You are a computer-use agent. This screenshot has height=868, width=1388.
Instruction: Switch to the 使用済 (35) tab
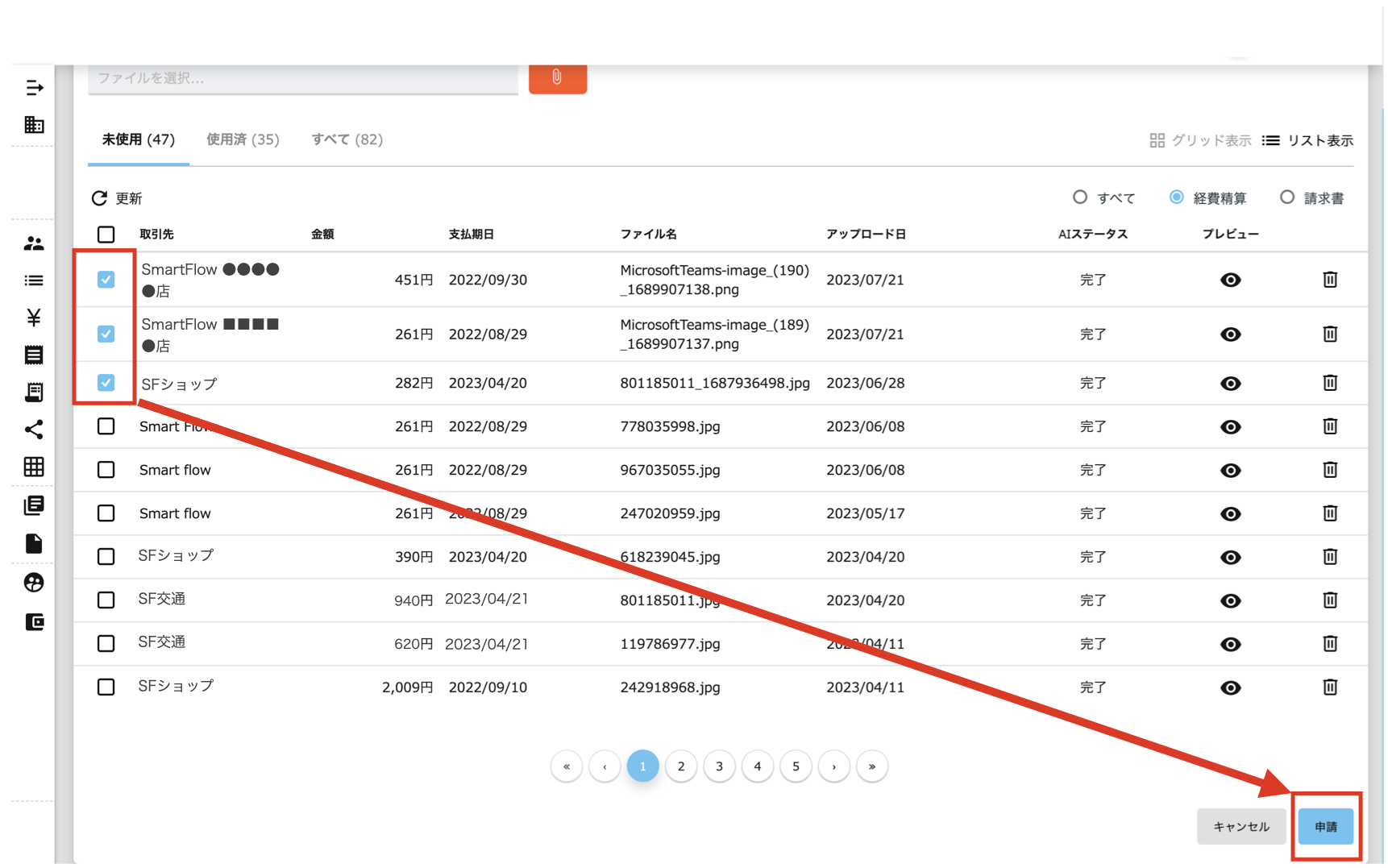coord(243,139)
